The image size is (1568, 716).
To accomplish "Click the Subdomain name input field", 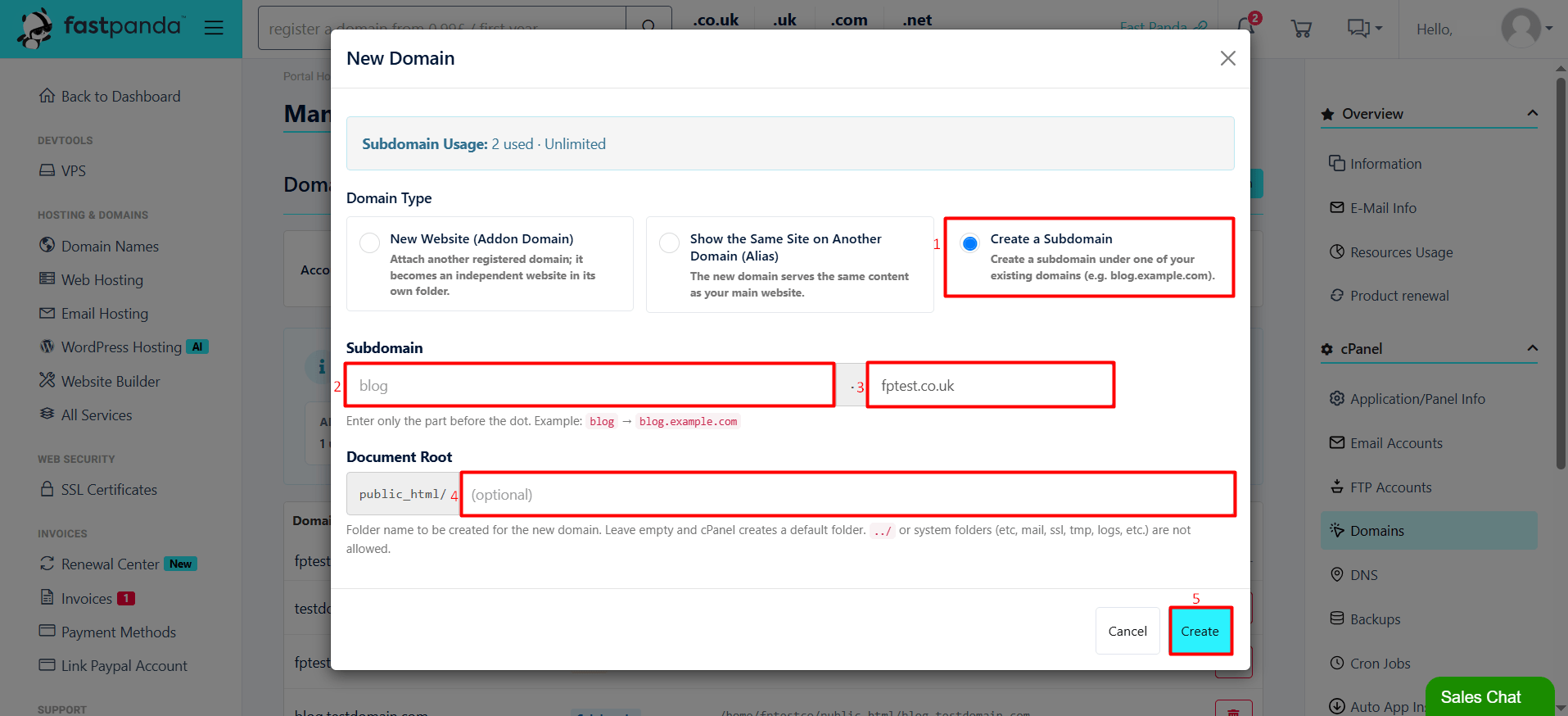I will 590,385.
